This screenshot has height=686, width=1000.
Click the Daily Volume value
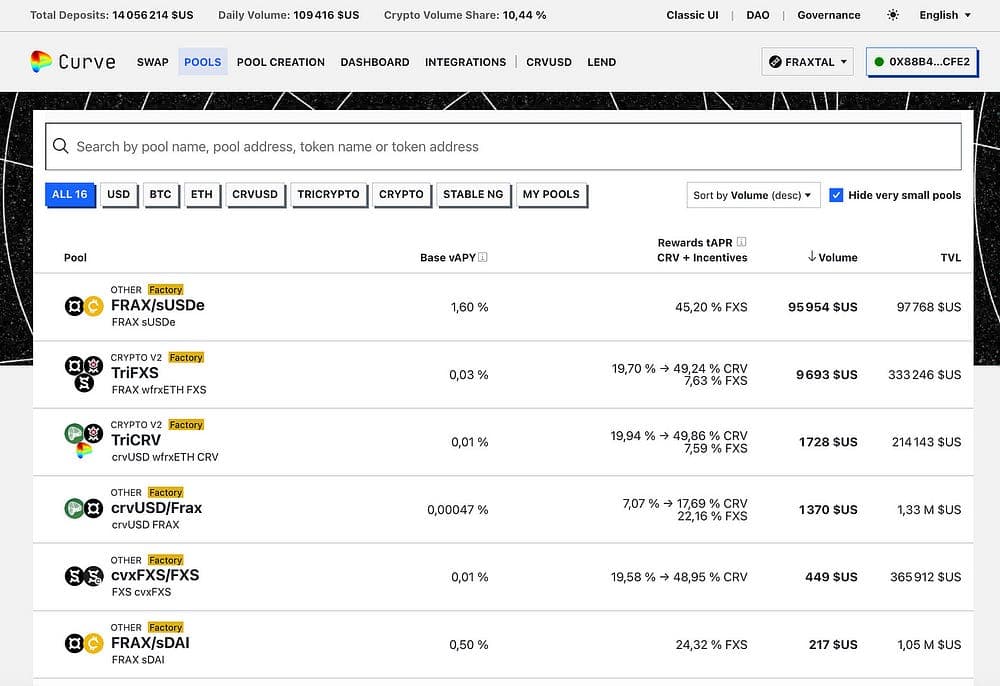pyautogui.click(x=326, y=15)
